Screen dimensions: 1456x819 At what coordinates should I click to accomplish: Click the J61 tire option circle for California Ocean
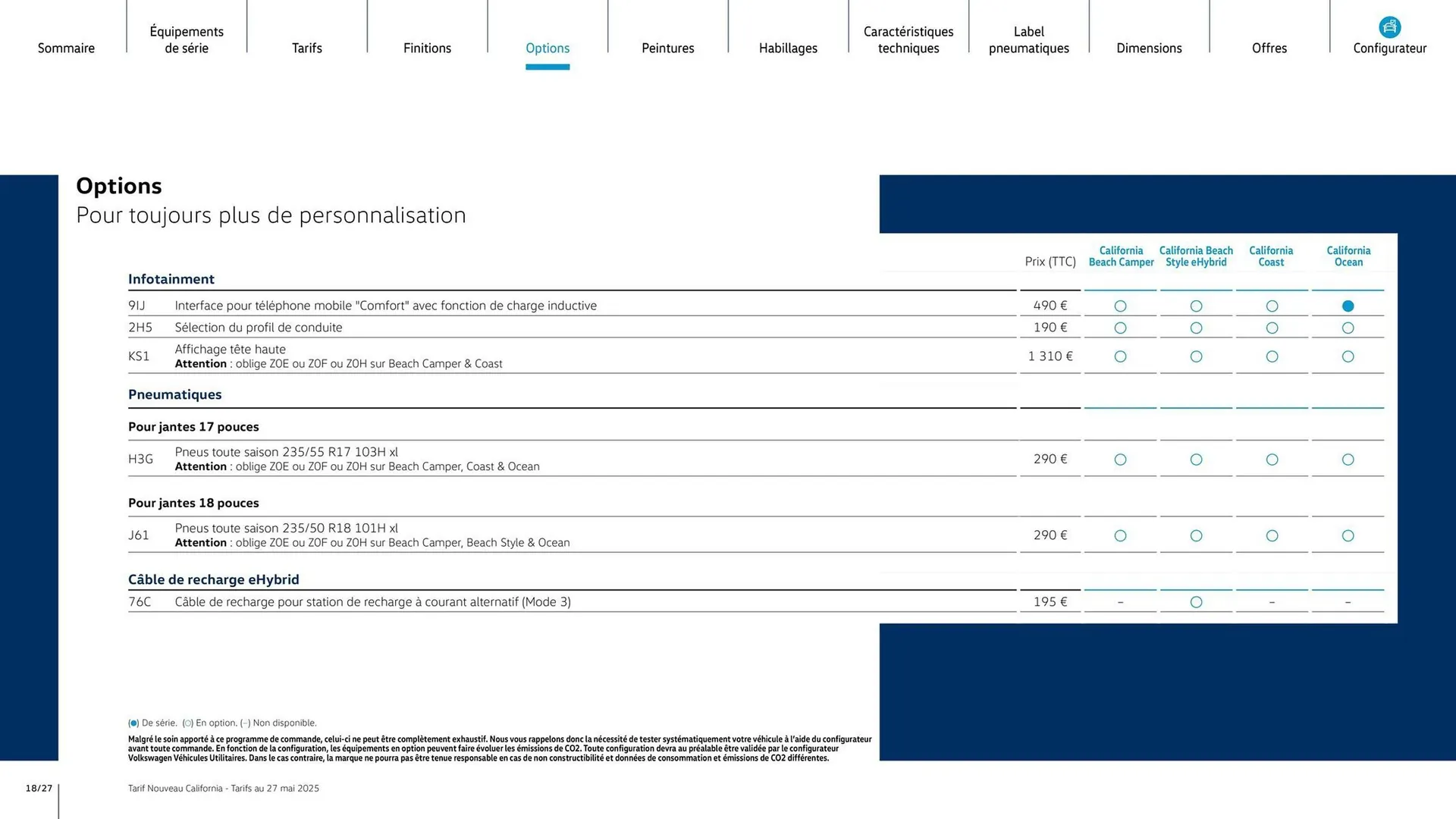tap(1348, 535)
